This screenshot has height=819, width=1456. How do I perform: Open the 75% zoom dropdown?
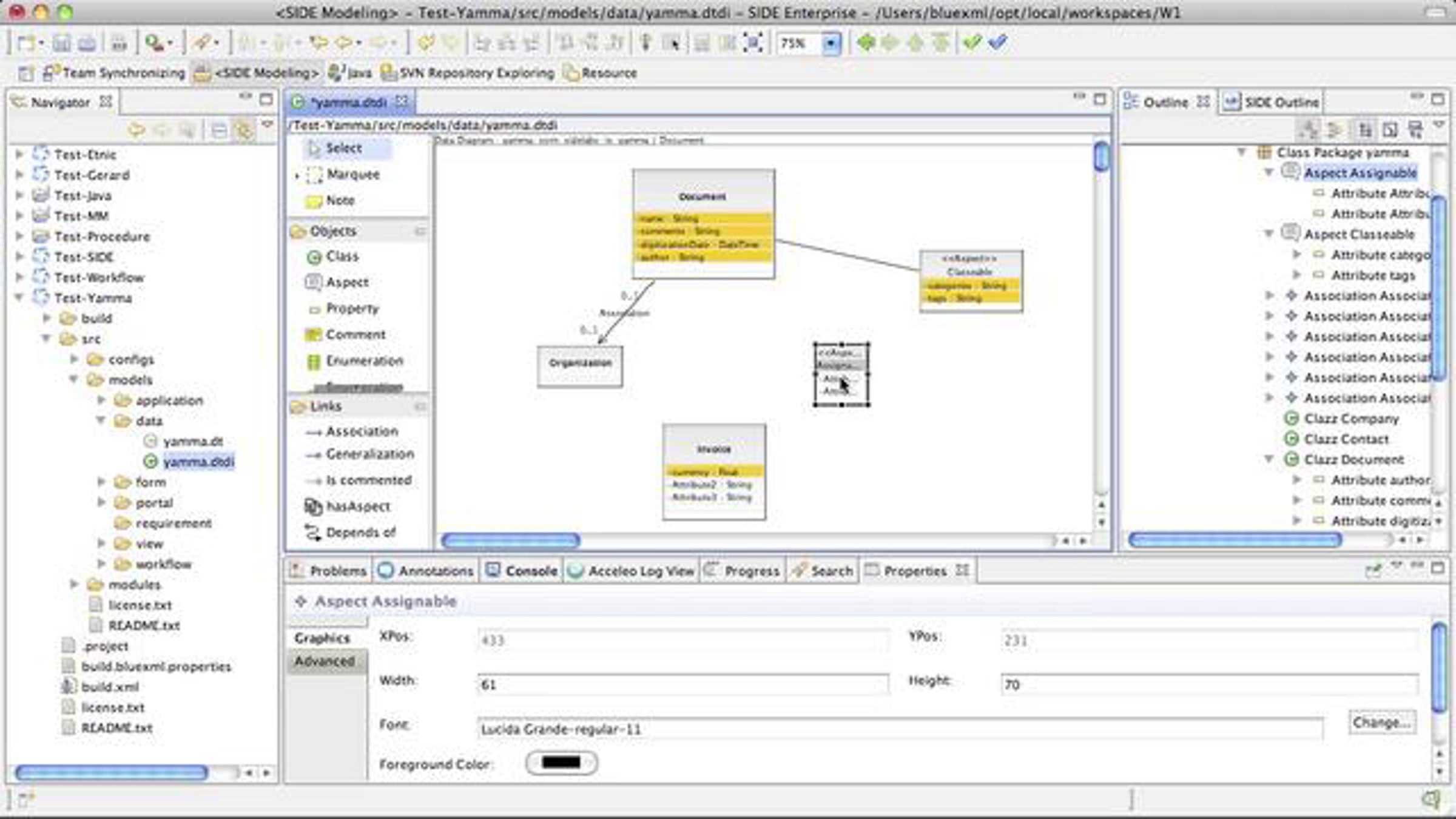point(831,44)
